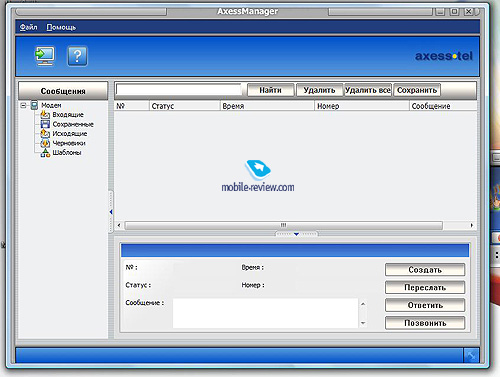This screenshot has width=500, height=377.
Task: Select Черновики in the tree
Action: 69,143
